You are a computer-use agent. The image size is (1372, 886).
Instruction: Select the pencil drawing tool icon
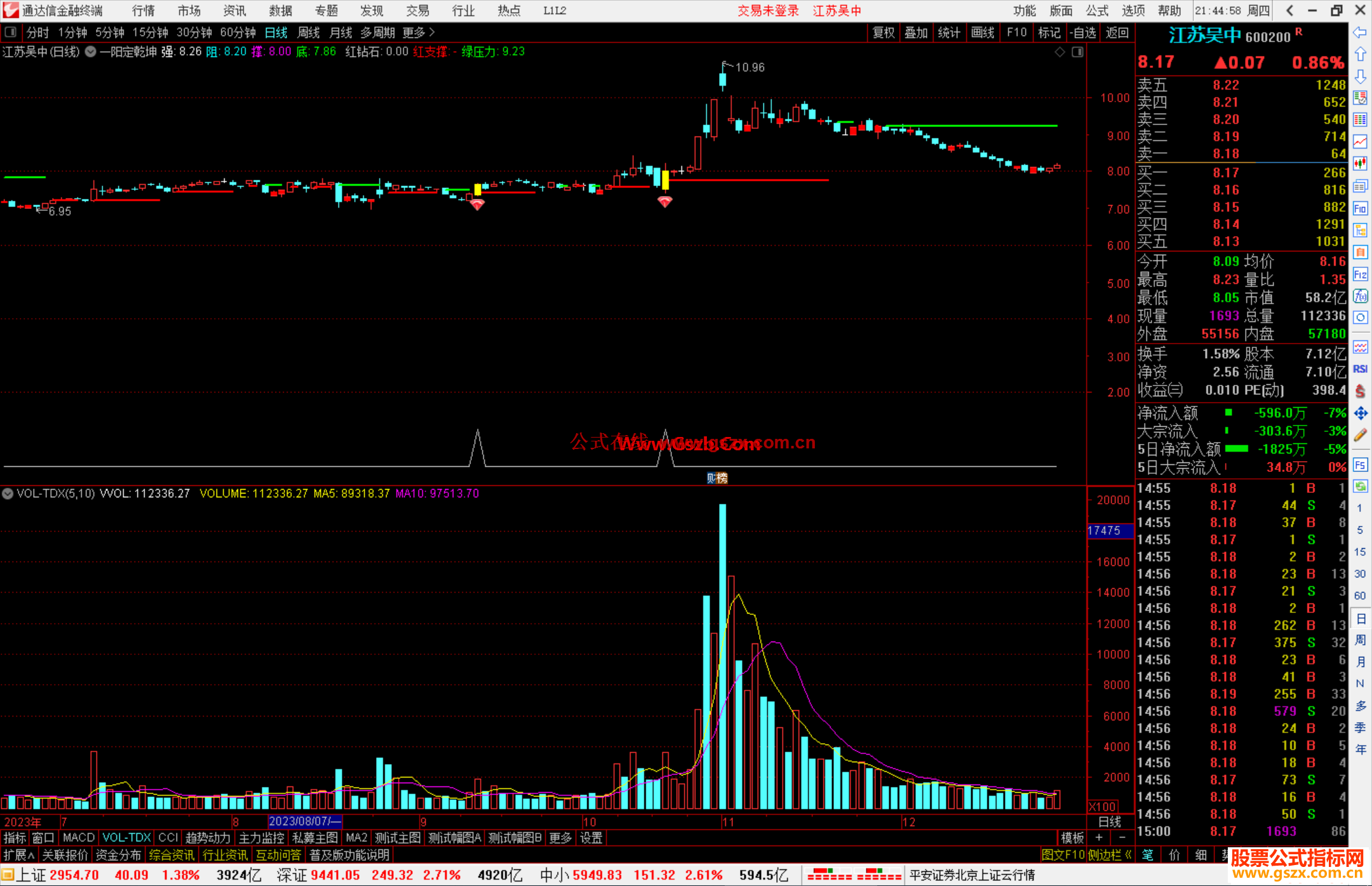click(x=1360, y=436)
